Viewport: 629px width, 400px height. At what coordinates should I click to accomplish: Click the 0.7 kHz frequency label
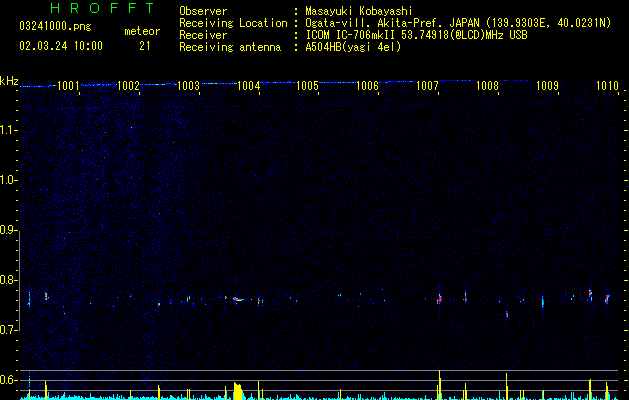point(9,330)
